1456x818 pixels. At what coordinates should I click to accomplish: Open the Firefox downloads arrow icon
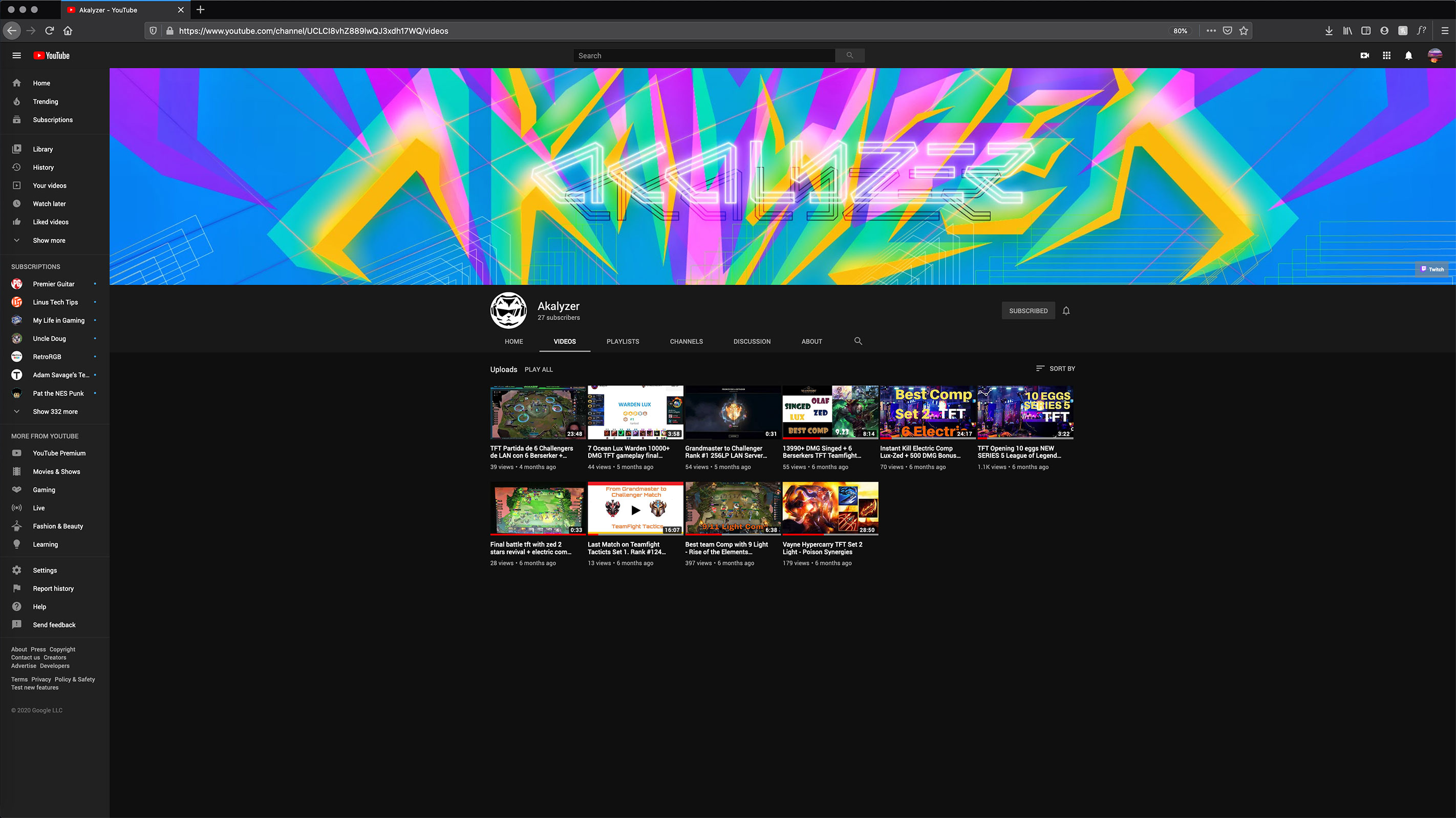1329,31
